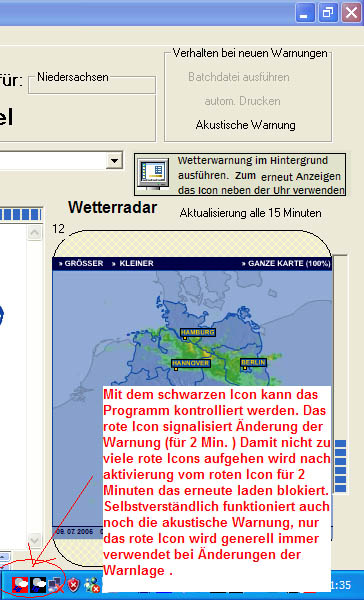The width and height of the screenshot is (364, 600).
Task: Click the blue vertical progress bar beside radar
Action: [340, 466]
